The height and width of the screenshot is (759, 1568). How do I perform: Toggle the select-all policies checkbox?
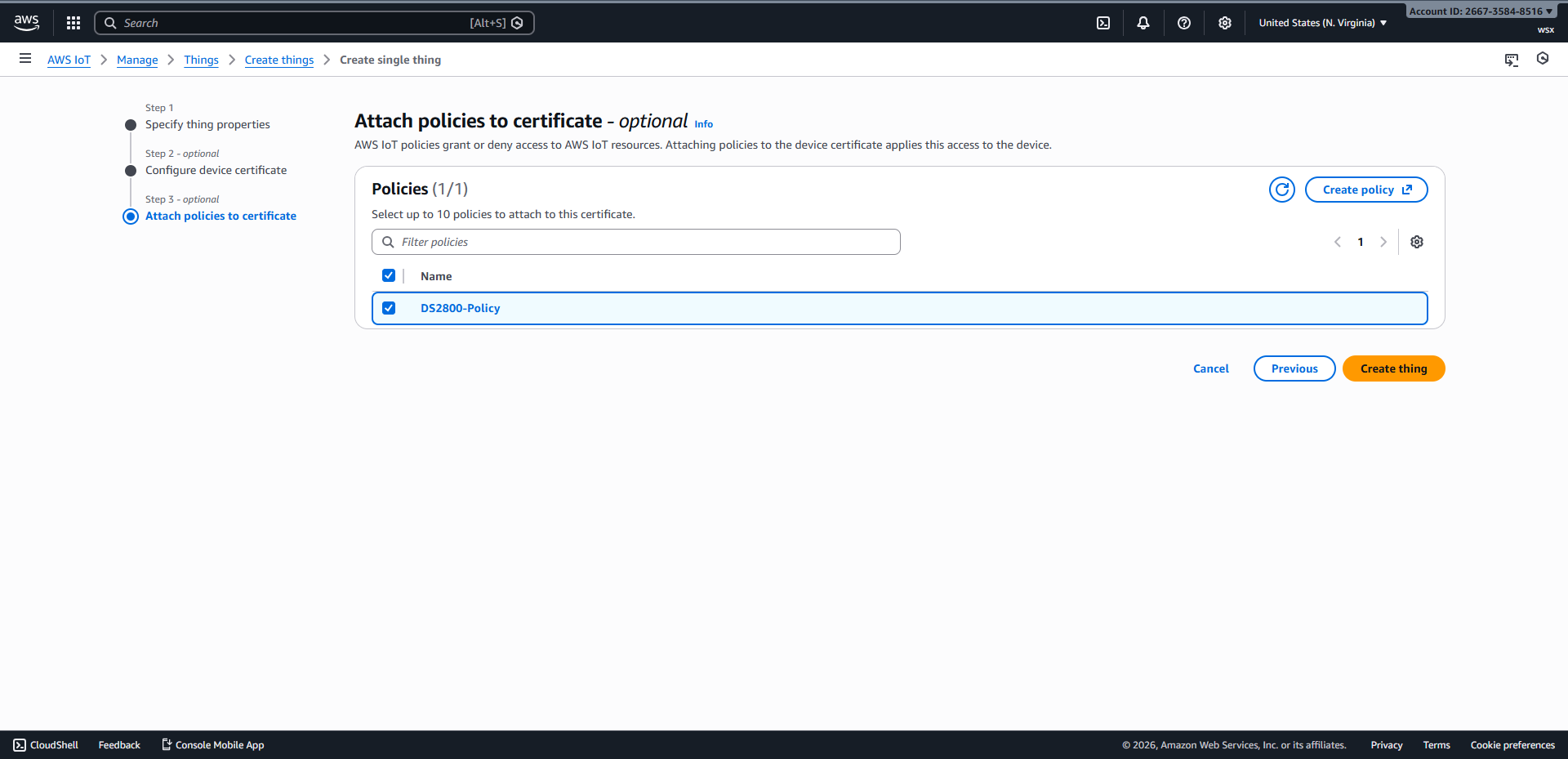coord(389,276)
